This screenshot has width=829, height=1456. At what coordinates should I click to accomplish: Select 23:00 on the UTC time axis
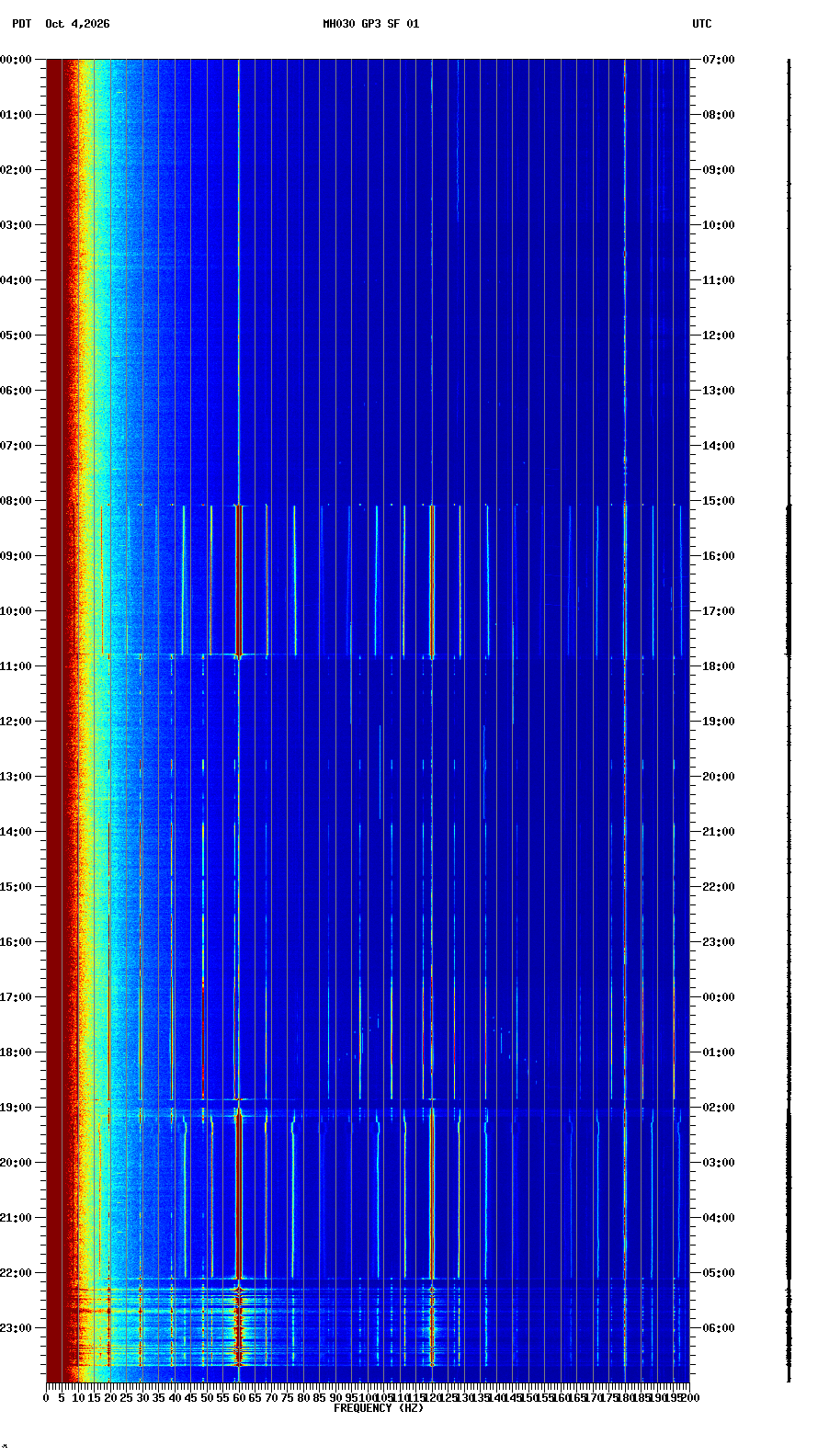719,942
